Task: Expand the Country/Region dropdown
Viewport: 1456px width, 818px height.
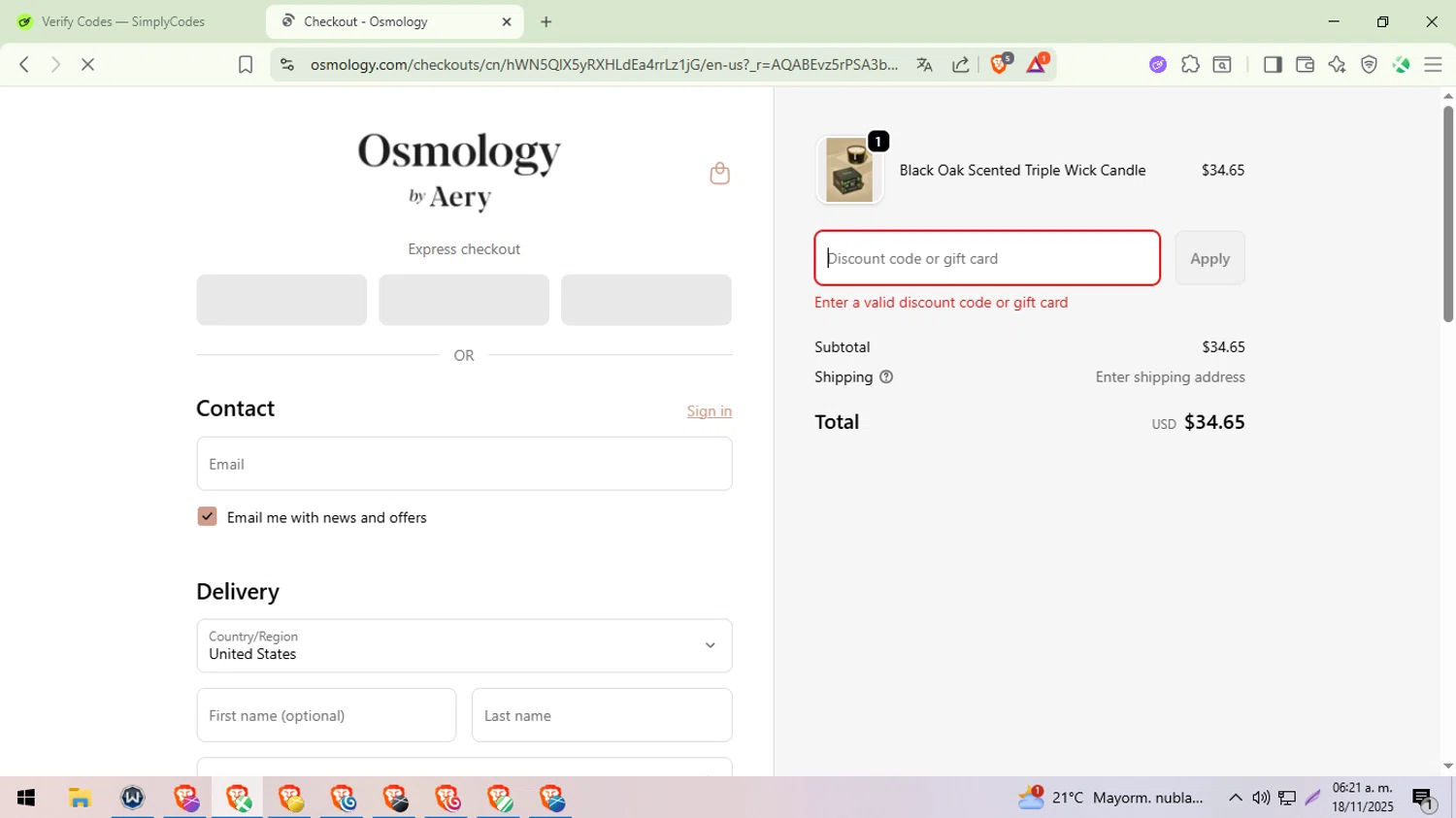Action: click(464, 645)
